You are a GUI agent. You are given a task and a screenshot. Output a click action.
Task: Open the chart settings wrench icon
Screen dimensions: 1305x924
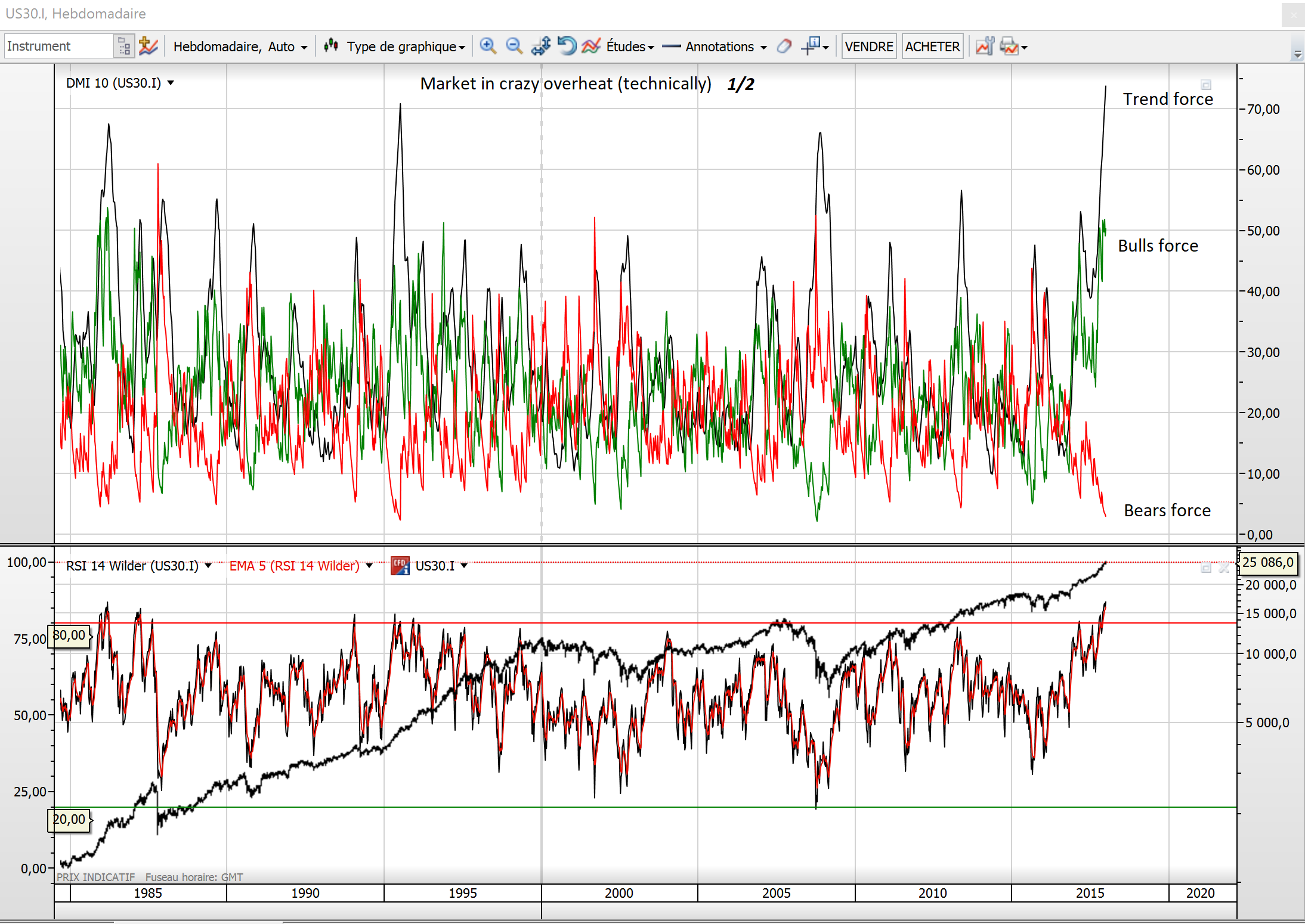[985, 46]
